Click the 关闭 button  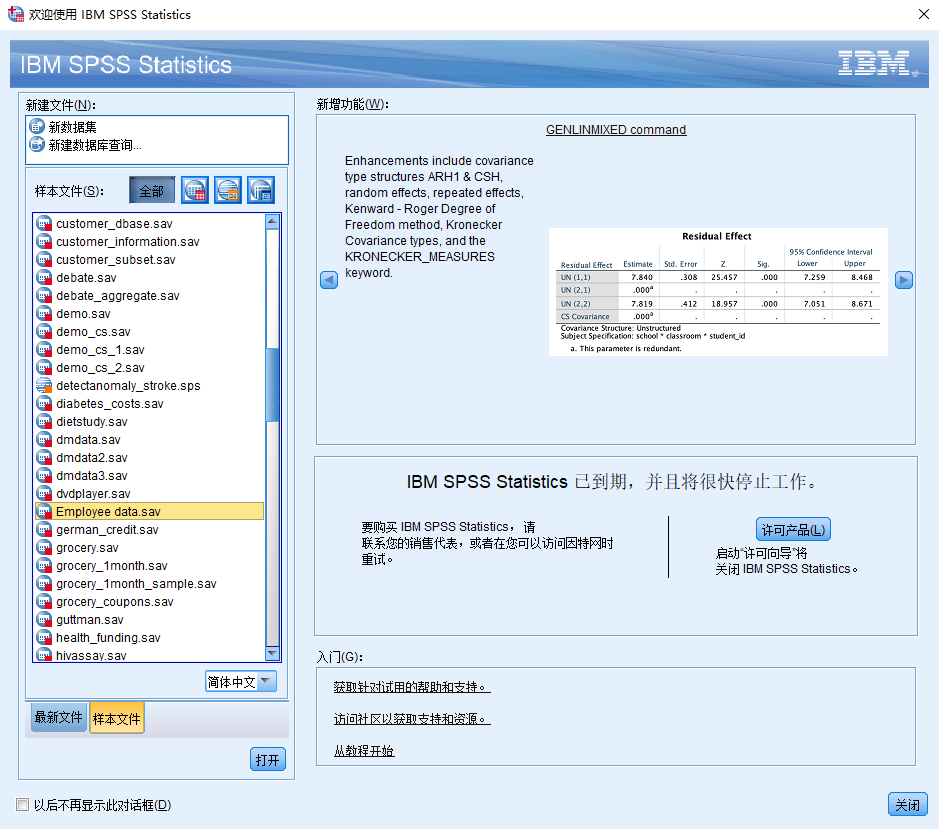[x=908, y=804]
